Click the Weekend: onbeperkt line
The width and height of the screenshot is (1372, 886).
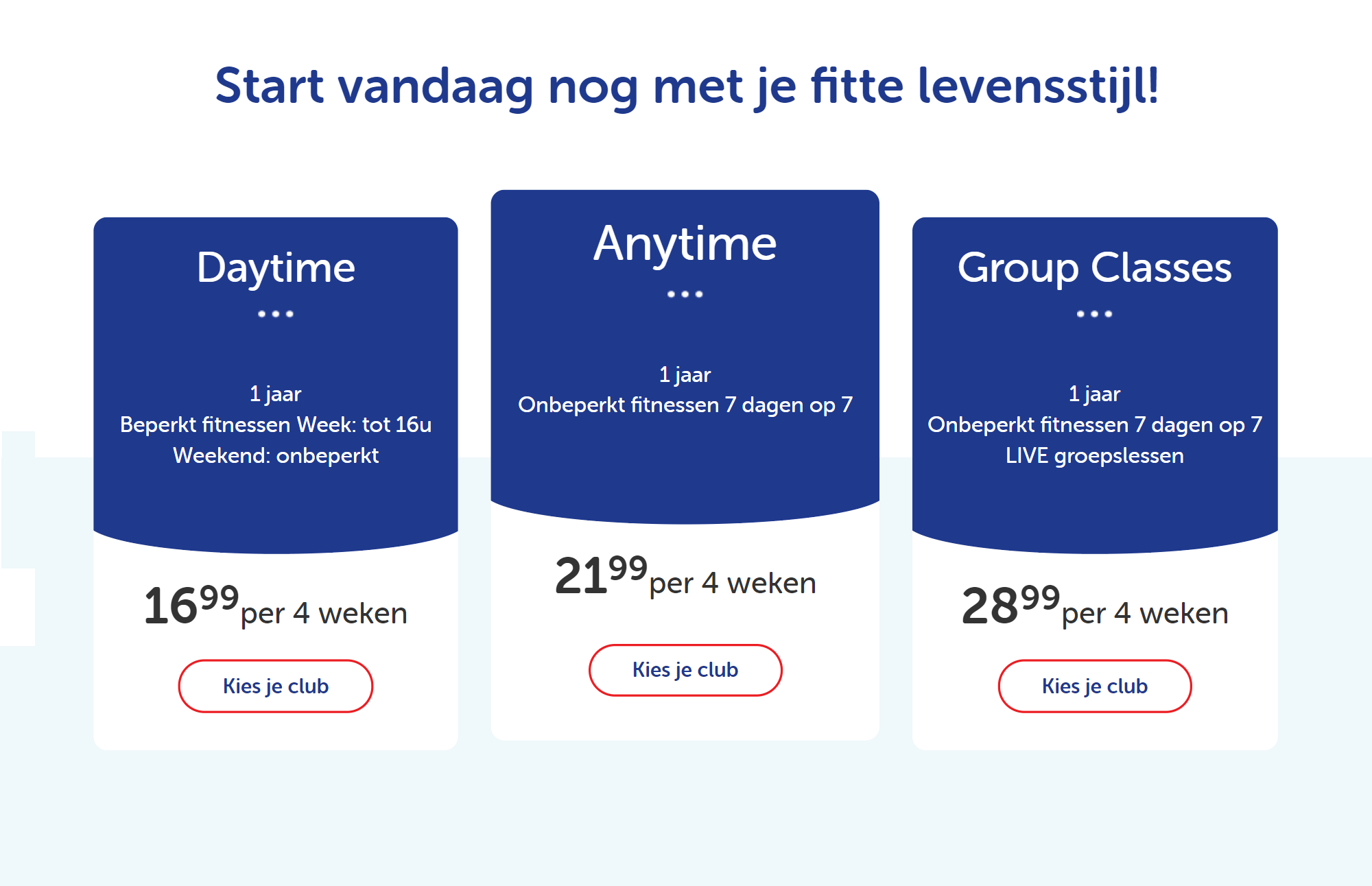[276, 456]
